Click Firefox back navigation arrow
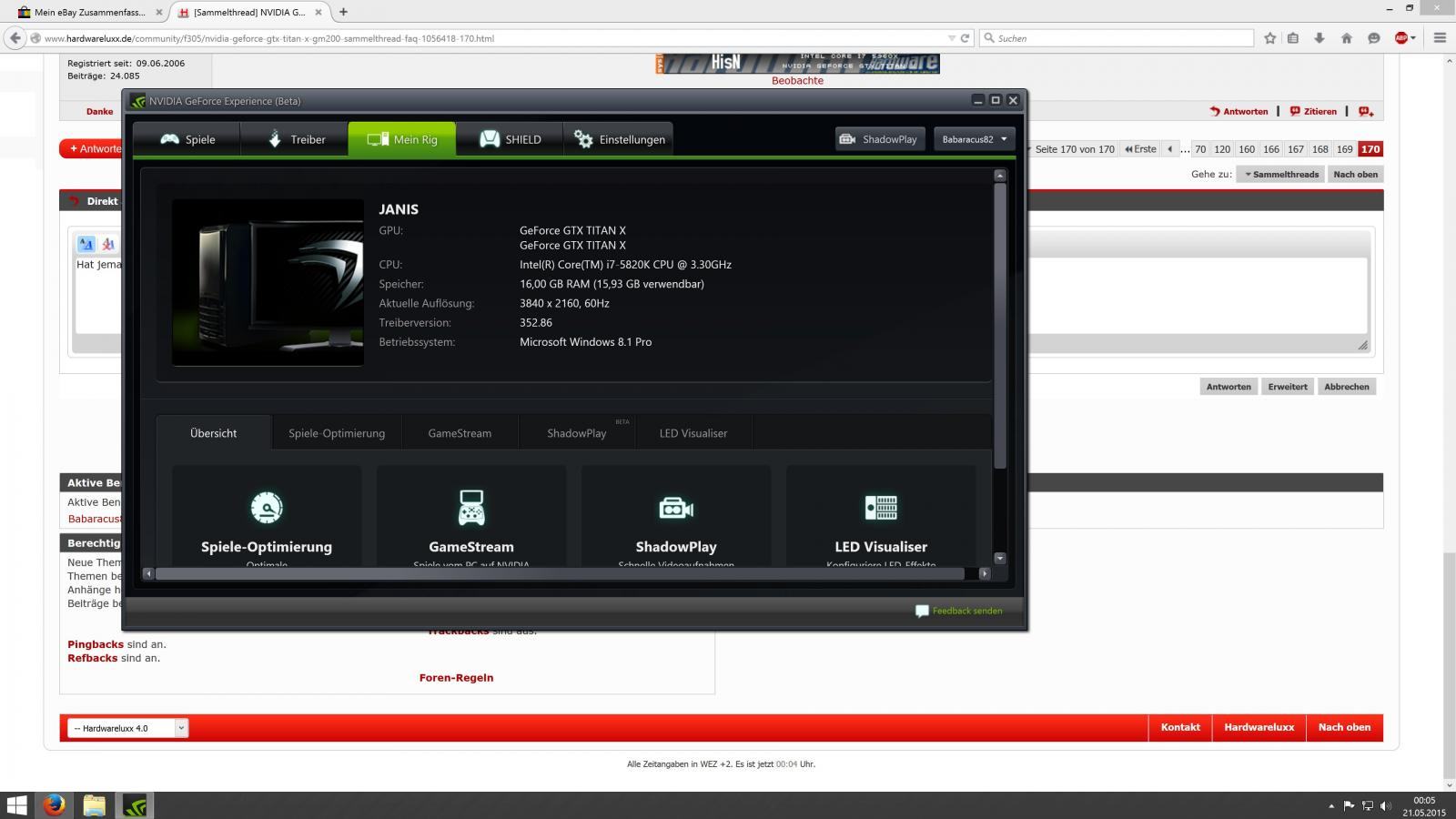1456x819 pixels. pos(15,38)
